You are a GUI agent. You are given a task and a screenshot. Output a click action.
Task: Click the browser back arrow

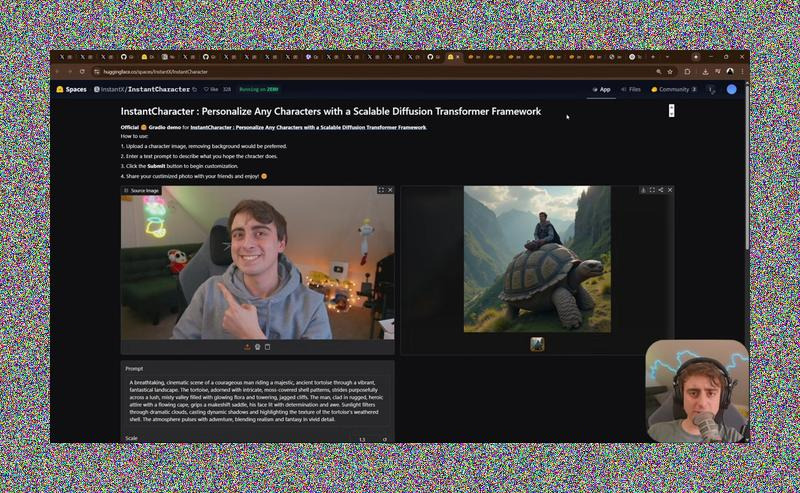tap(57, 72)
